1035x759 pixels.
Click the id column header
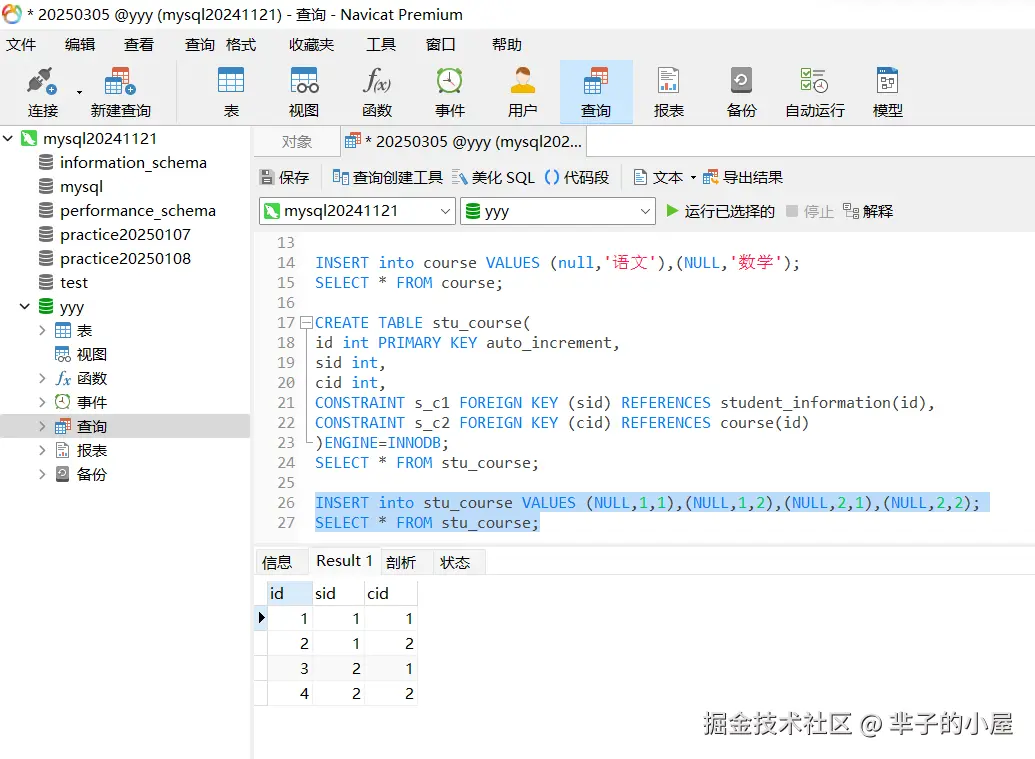click(x=289, y=593)
